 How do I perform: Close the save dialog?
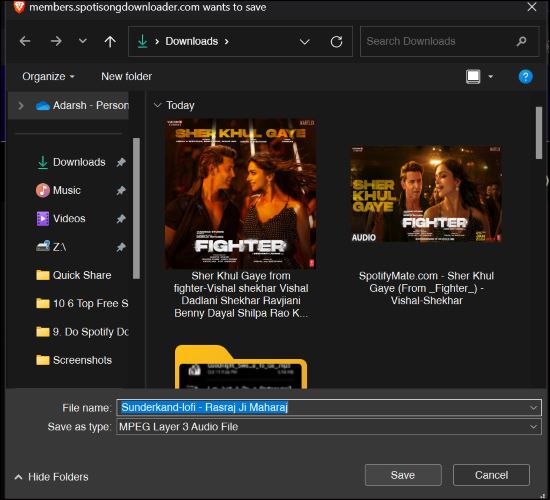click(x=532, y=7)
